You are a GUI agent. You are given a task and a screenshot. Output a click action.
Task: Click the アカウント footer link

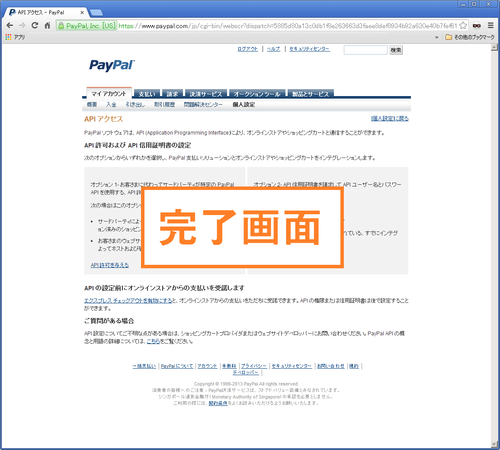pos(207,366)
